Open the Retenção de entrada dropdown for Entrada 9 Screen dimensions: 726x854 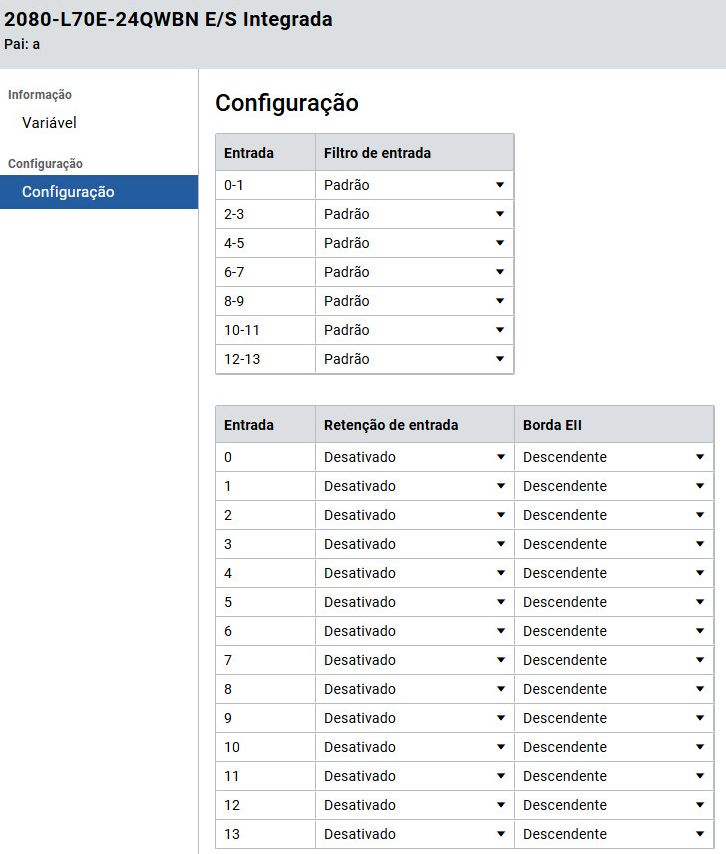point(414,718)
